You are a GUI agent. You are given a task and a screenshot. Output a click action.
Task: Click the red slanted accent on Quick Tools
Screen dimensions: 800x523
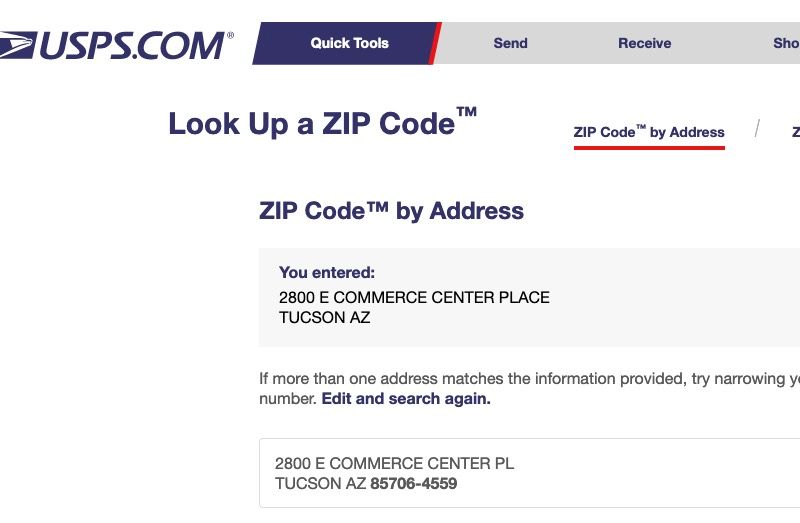pos(435,43)
